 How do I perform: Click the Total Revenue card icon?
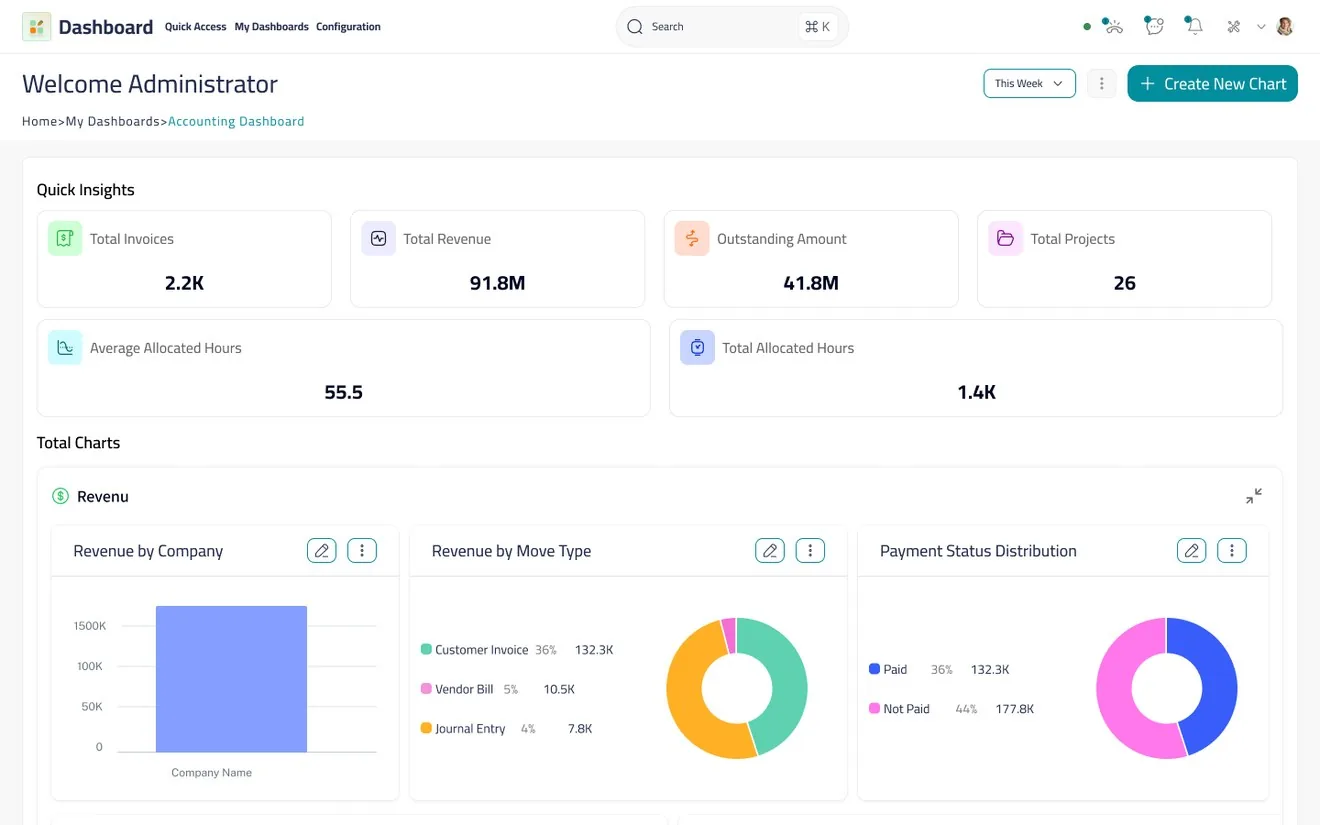coord(378,238)
